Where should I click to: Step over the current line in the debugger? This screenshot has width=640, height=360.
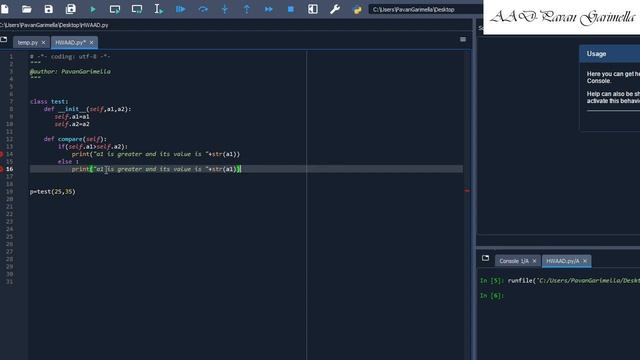(203, 9)
